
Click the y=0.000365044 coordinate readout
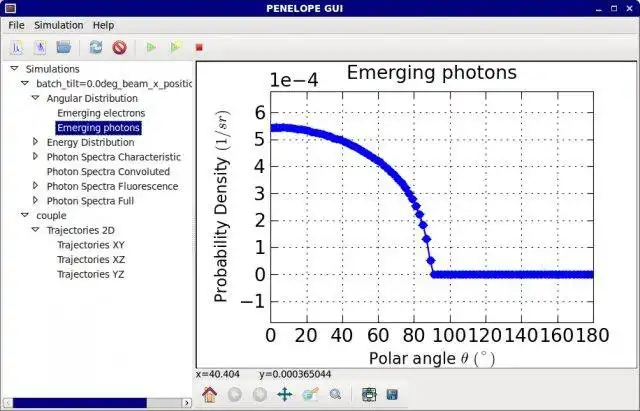point(295,374)
